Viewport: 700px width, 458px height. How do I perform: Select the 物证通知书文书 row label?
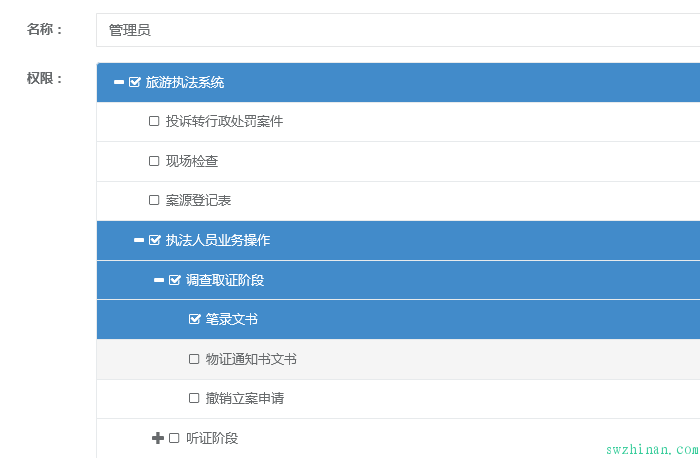[x=251, y=359]
